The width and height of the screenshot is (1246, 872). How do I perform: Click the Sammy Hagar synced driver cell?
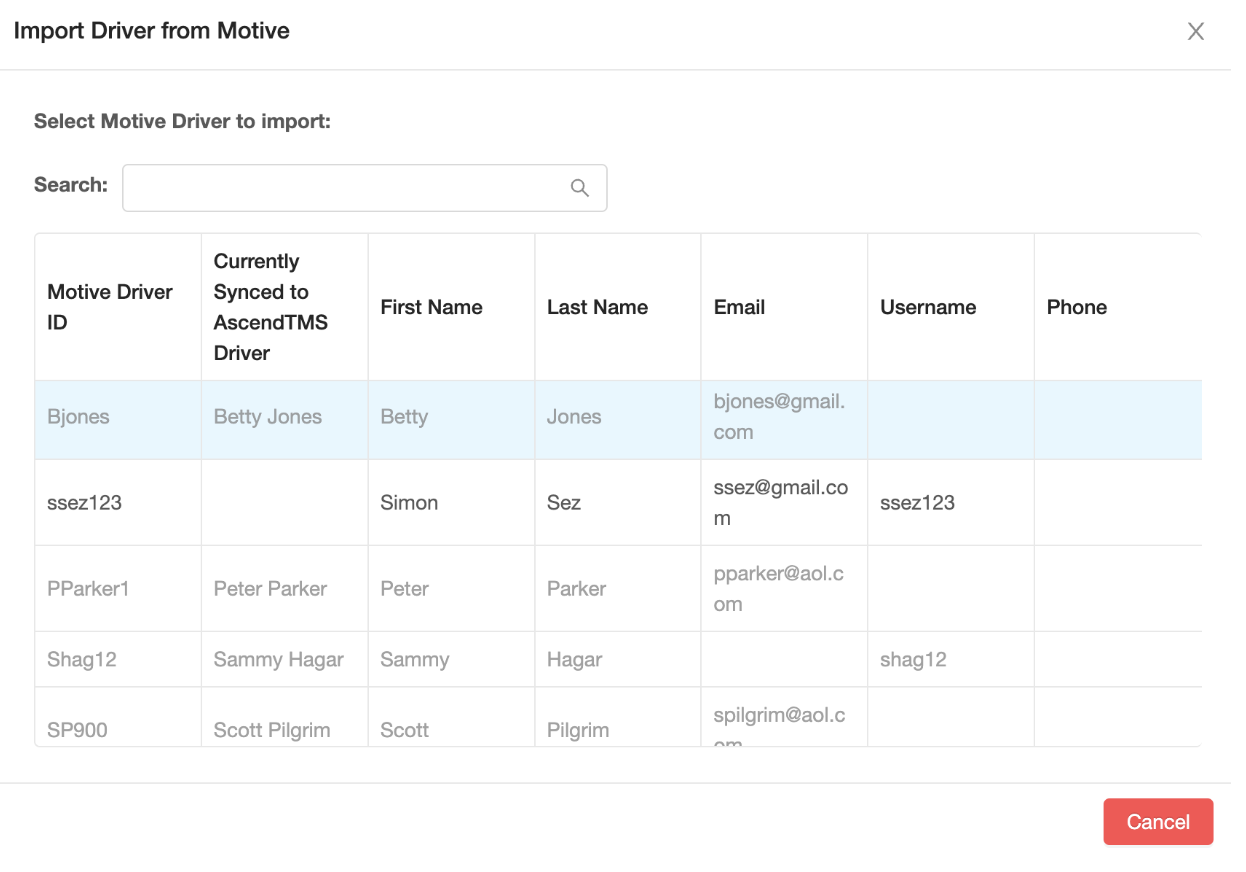click(x=285, y=660)
